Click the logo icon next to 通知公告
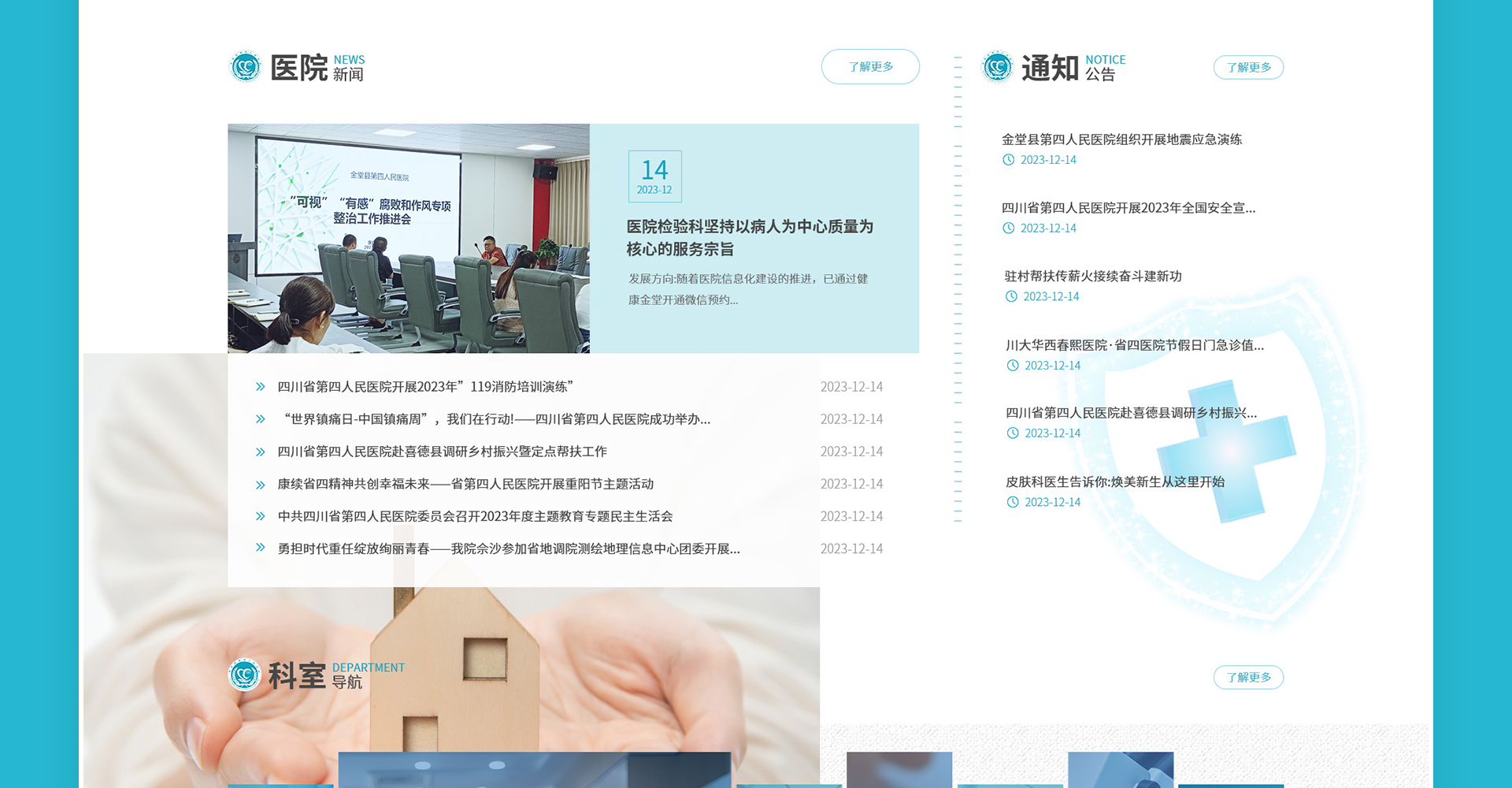Image resolution: width=1512 pixels, height=788 pixels. coord(997,67)
